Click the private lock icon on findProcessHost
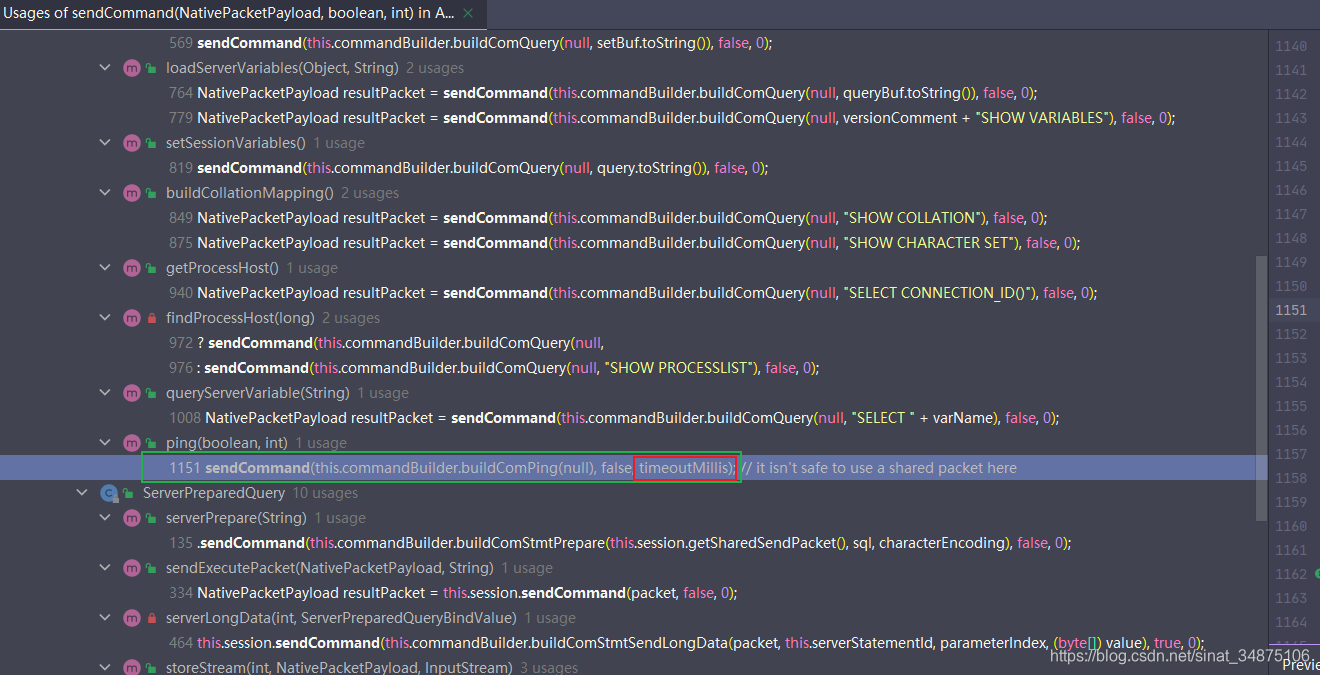Screen dimensions: 1320x675 [x=151, y=318]
